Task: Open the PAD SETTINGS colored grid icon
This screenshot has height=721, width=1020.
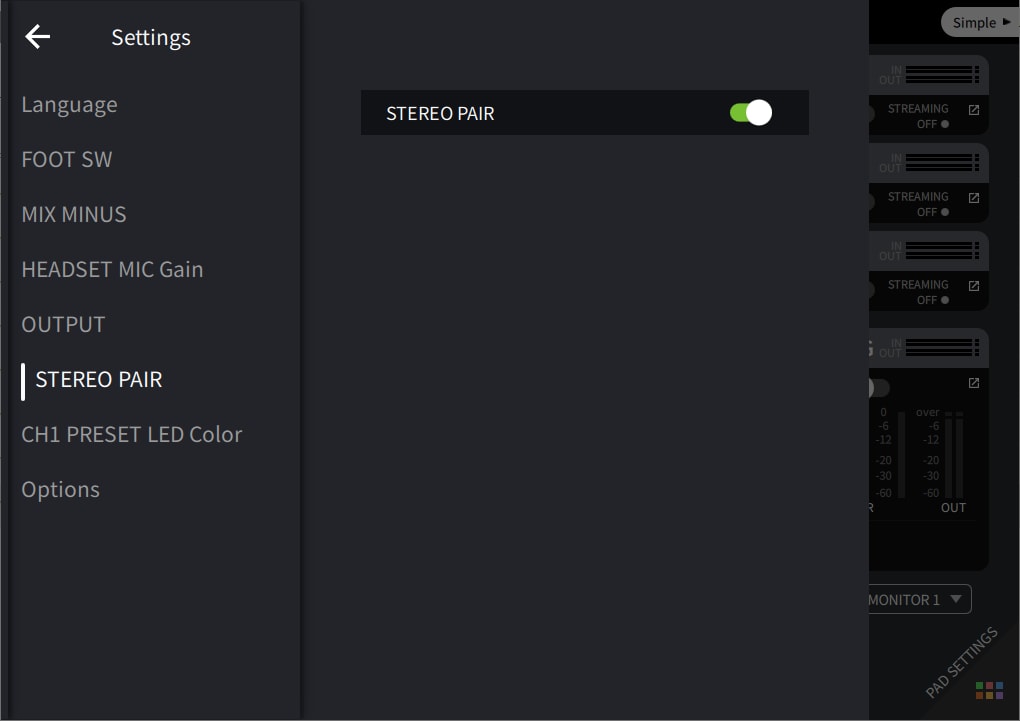Action: pos(988,690)
